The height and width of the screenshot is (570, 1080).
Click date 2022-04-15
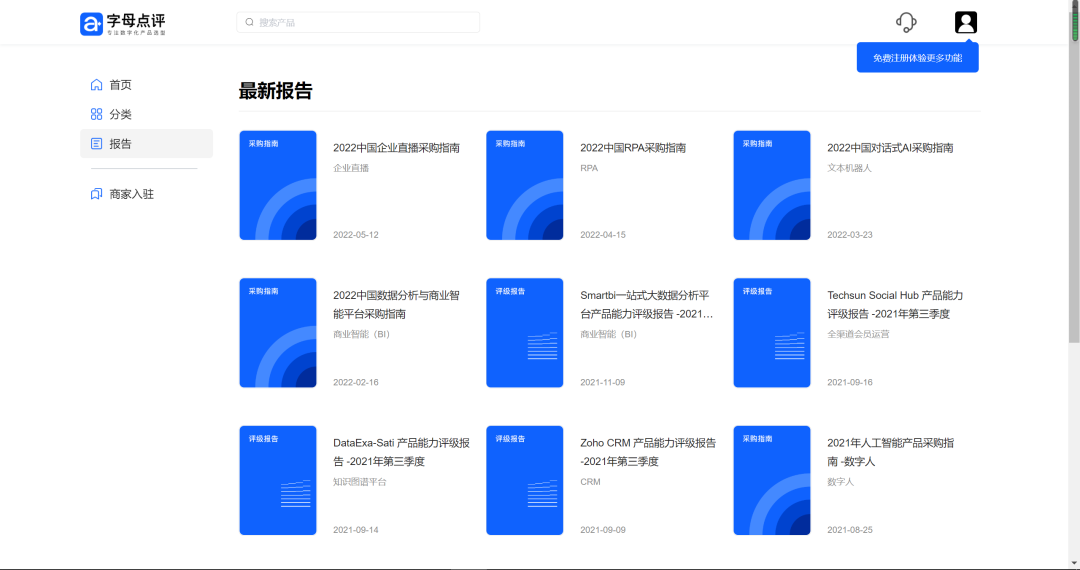pyautogui.click(x=603, y=235)
